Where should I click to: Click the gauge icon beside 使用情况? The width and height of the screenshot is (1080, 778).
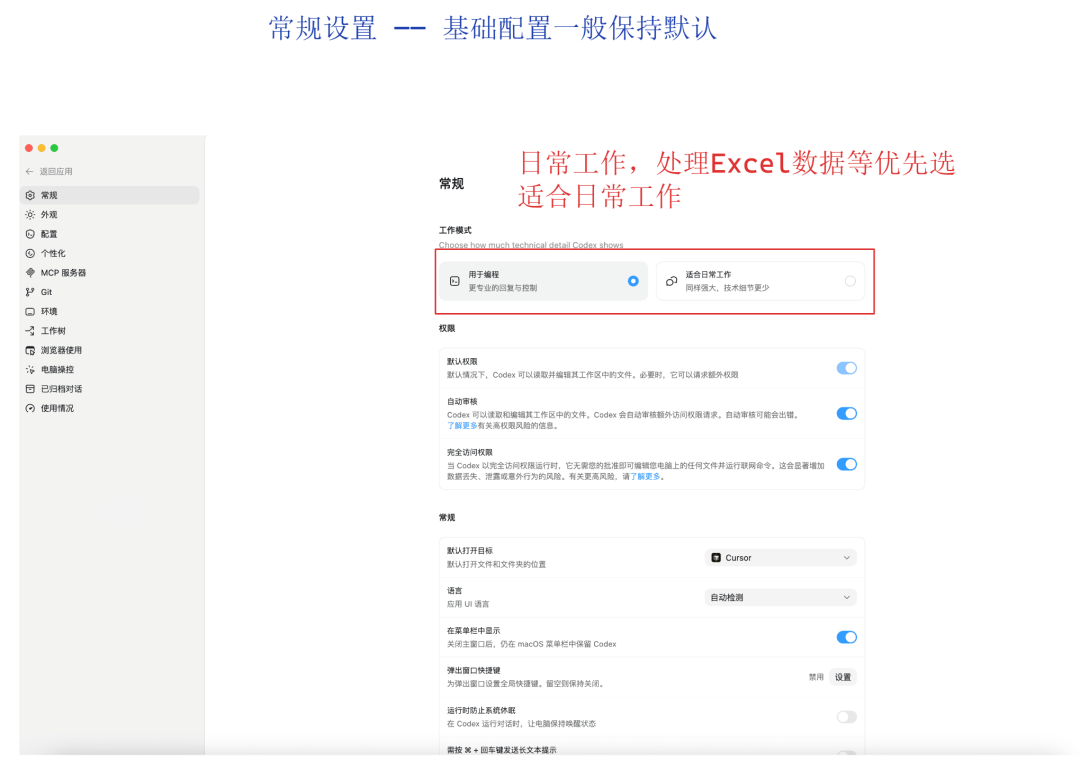(x=30, y=408)
